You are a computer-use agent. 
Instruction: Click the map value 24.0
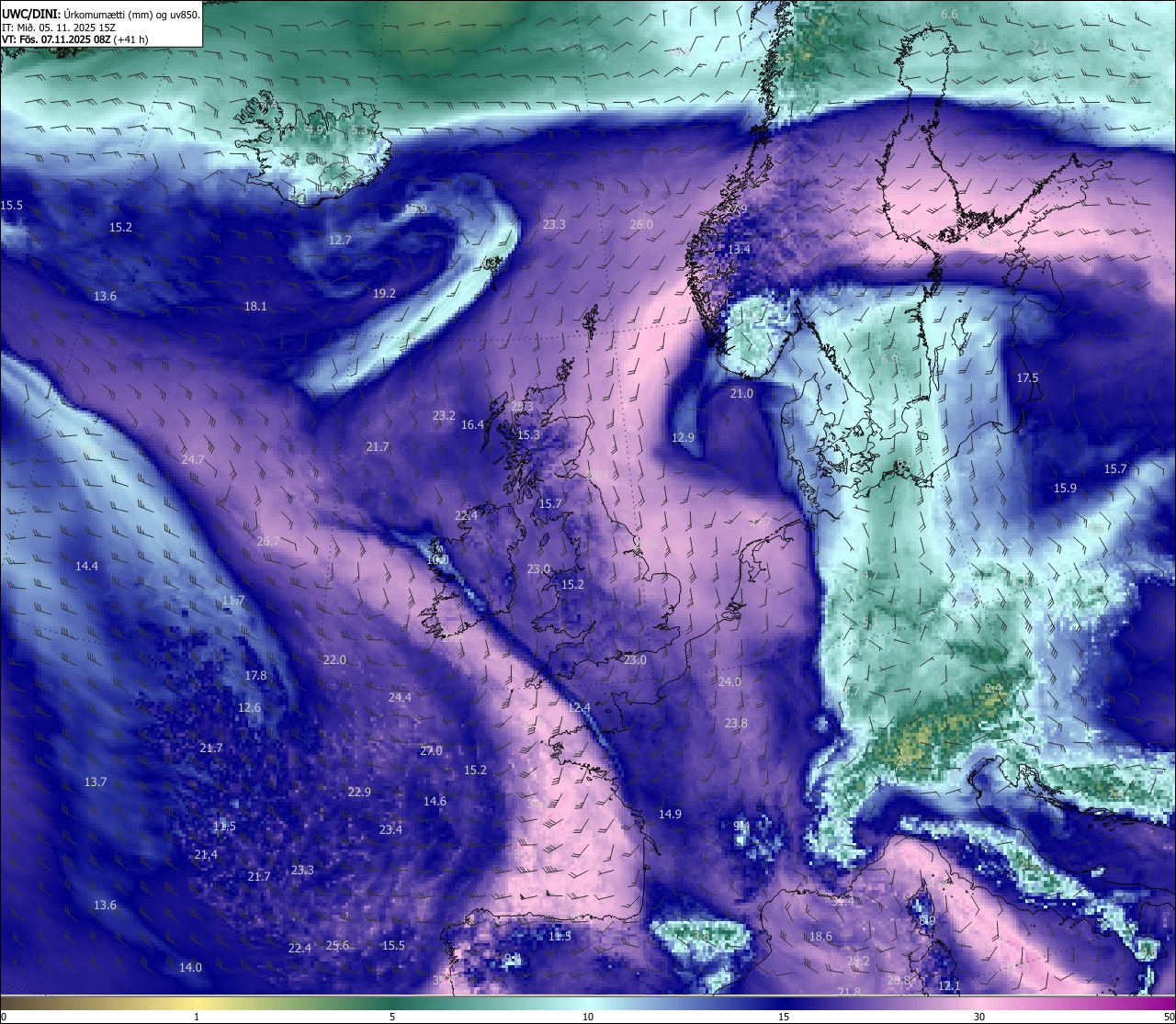pyautogui.click(x=729, y=681)
